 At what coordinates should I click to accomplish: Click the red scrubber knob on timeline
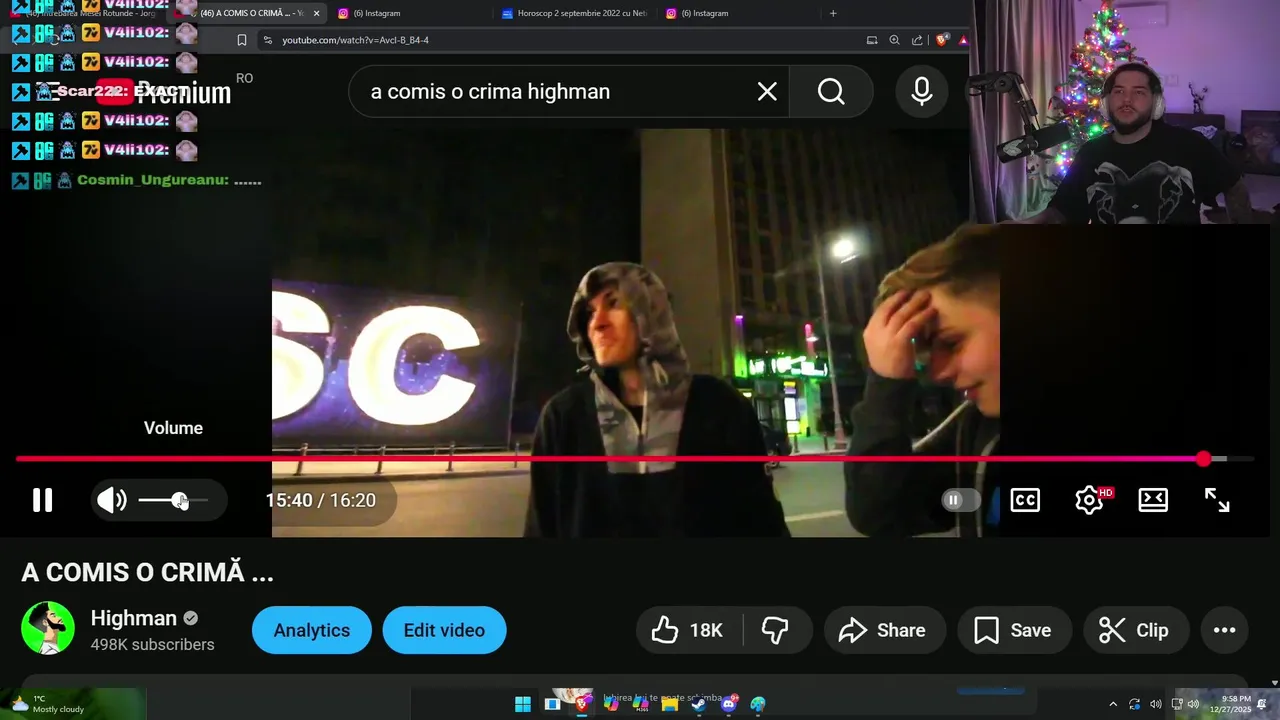(1204, 459)
